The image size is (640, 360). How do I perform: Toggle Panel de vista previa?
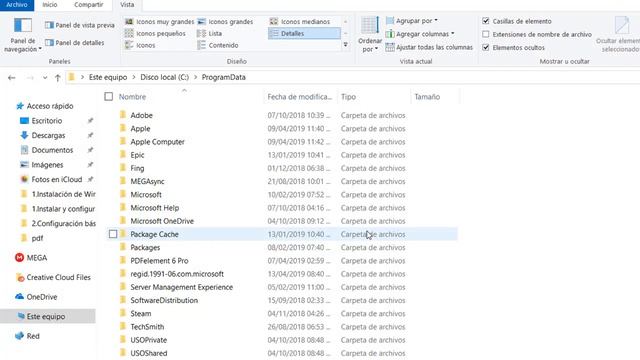(x=80, y=25)
